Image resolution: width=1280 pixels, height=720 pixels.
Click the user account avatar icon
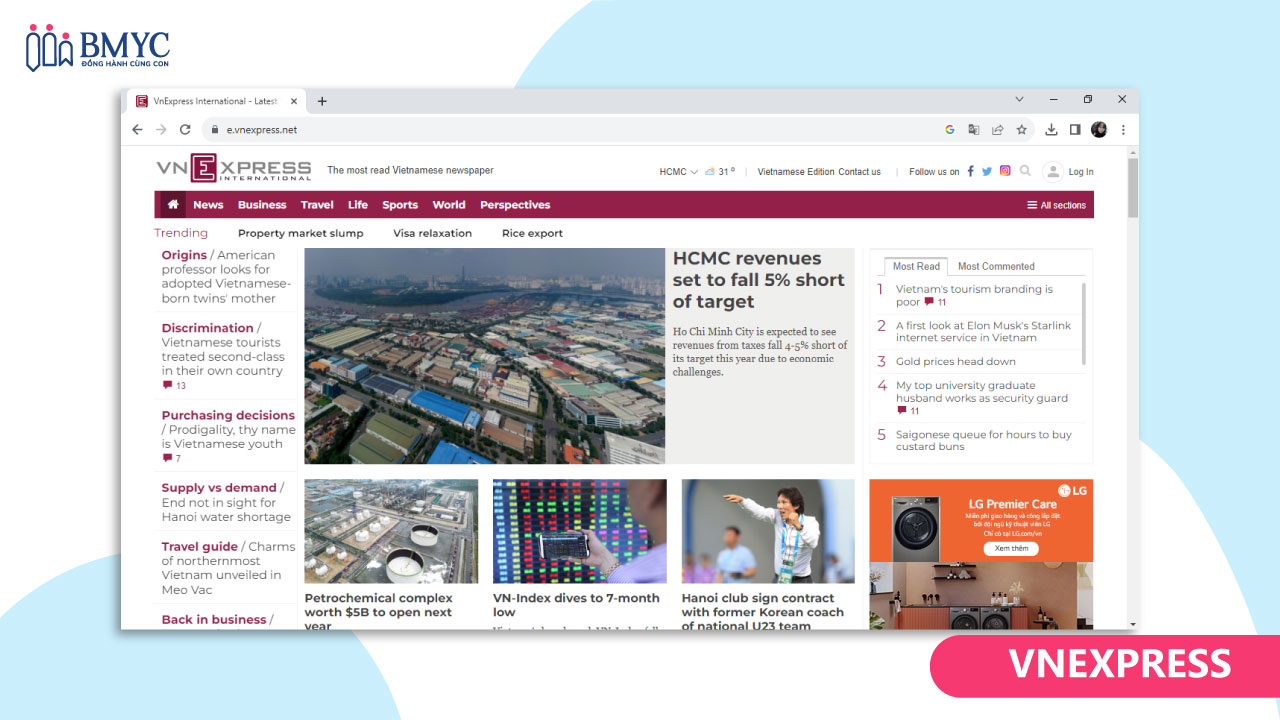[x=1053, y=171]
